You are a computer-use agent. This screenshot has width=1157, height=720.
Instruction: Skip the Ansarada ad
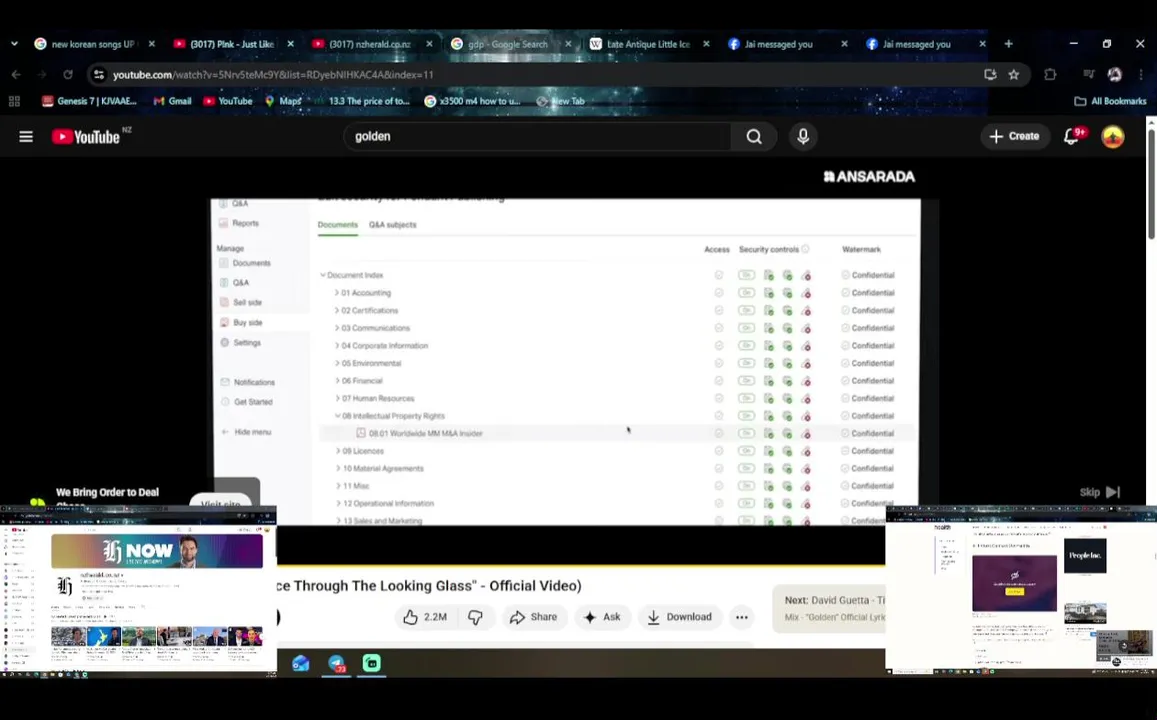pyautogui.click(x=1100, y=492)
